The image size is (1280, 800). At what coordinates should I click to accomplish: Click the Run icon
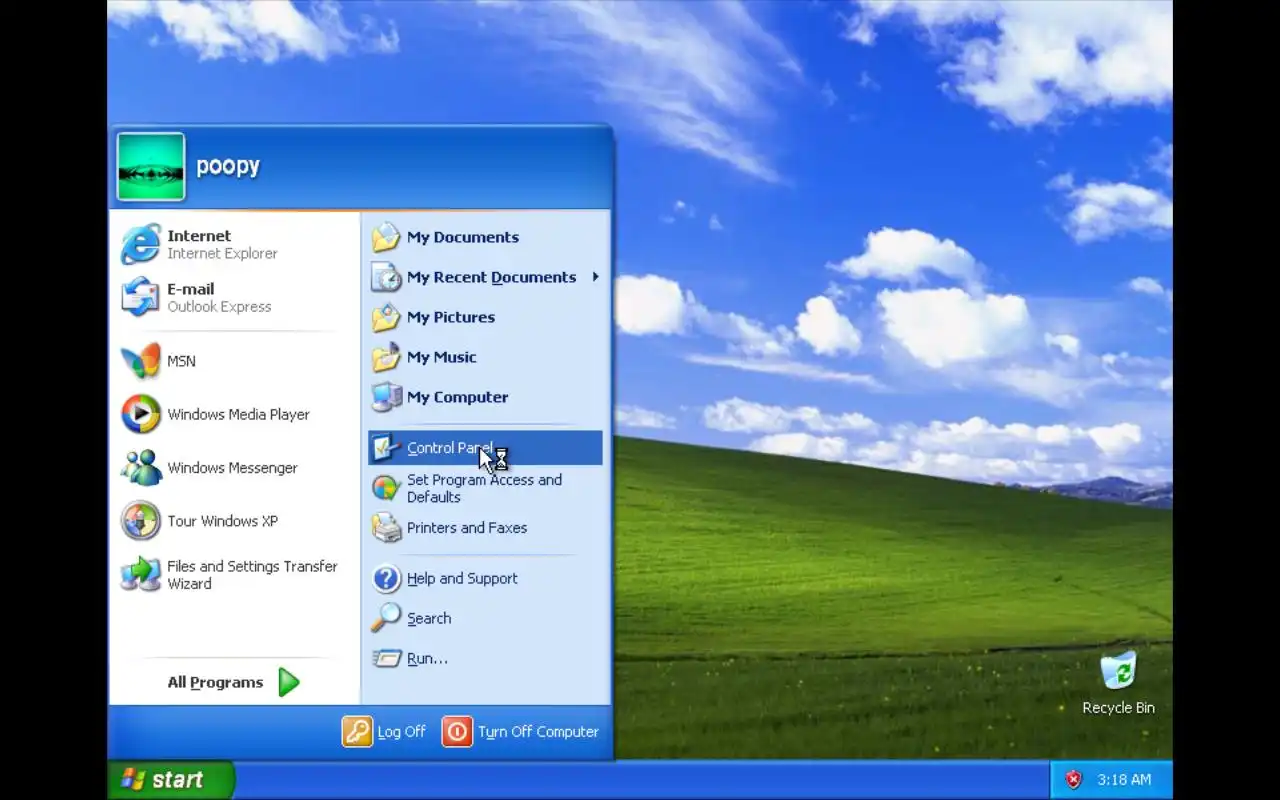[386, 658]
